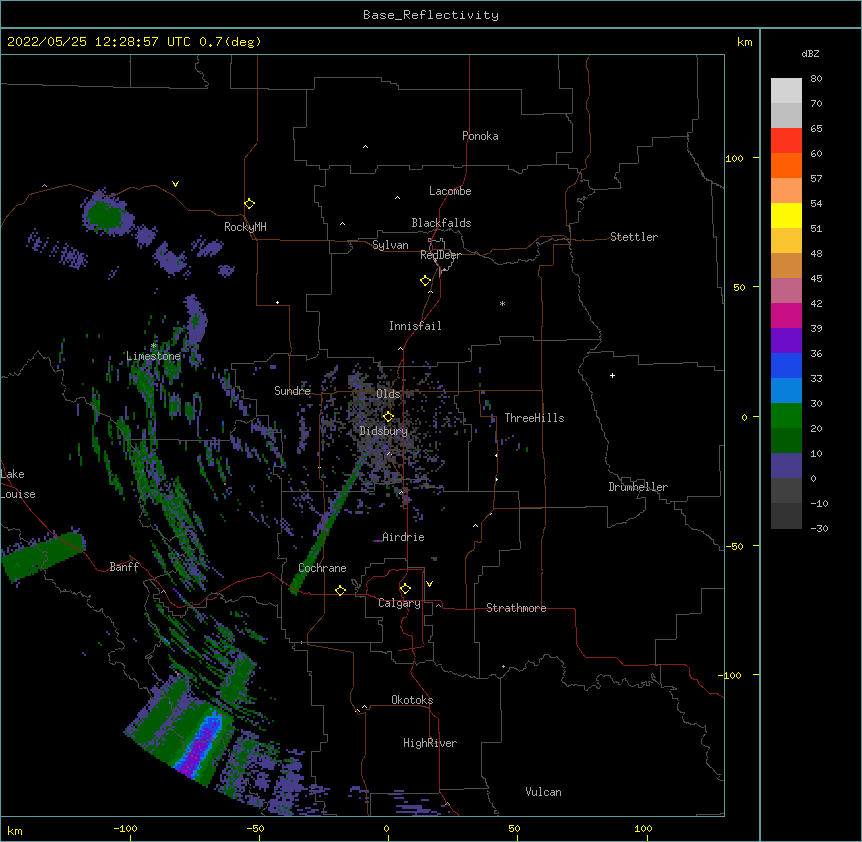Click the yellow V marker northwest of RockyMH
862x842 pixels.
tap(175, 184)
